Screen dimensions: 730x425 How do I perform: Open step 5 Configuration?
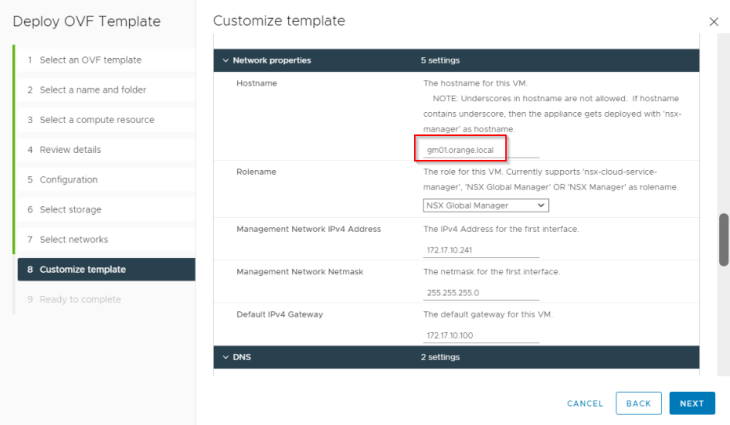[x=106, y=180]
